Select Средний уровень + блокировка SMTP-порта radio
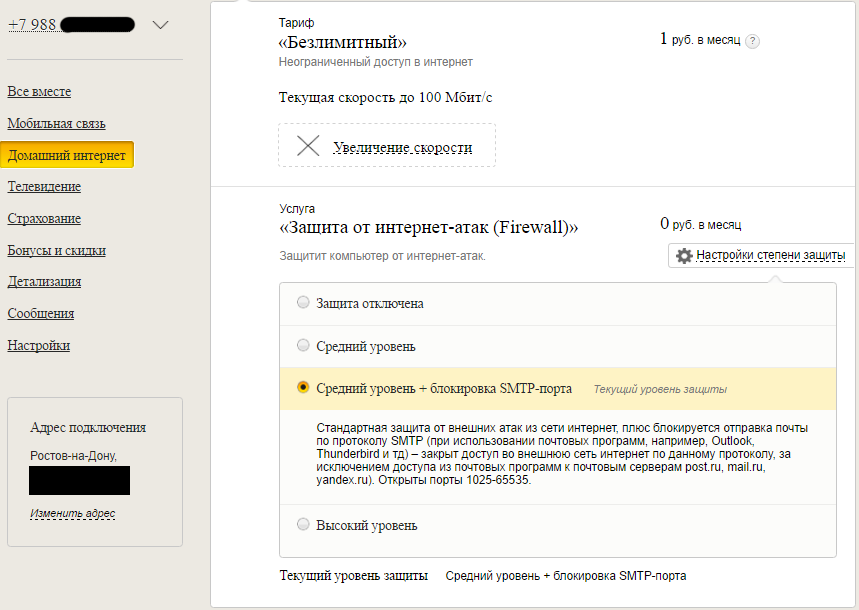 click(x=303, y=388)
